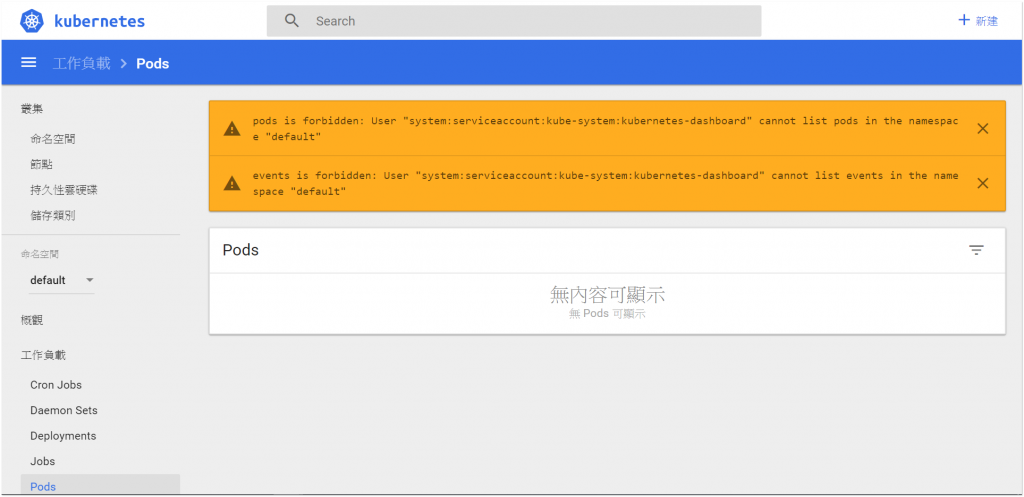Click the 無內容可顯示 message

(607, 295)
